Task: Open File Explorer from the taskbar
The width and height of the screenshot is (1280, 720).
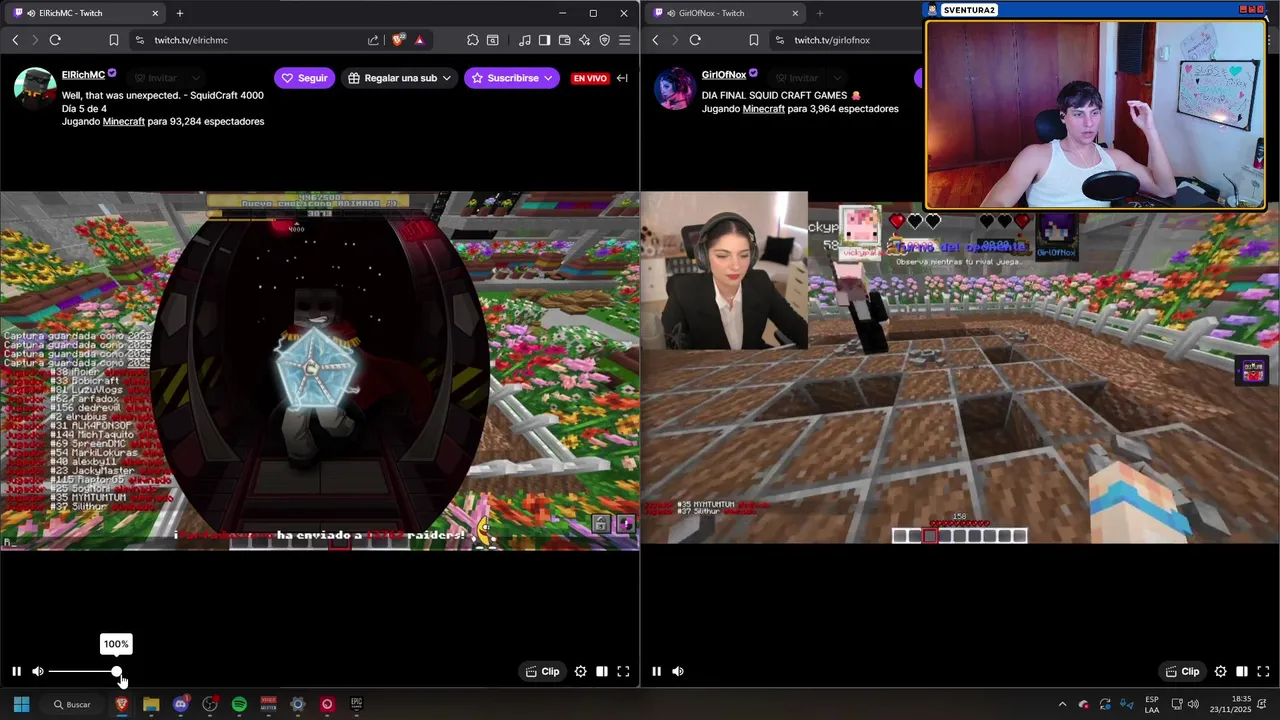Action: click(151, 704)
